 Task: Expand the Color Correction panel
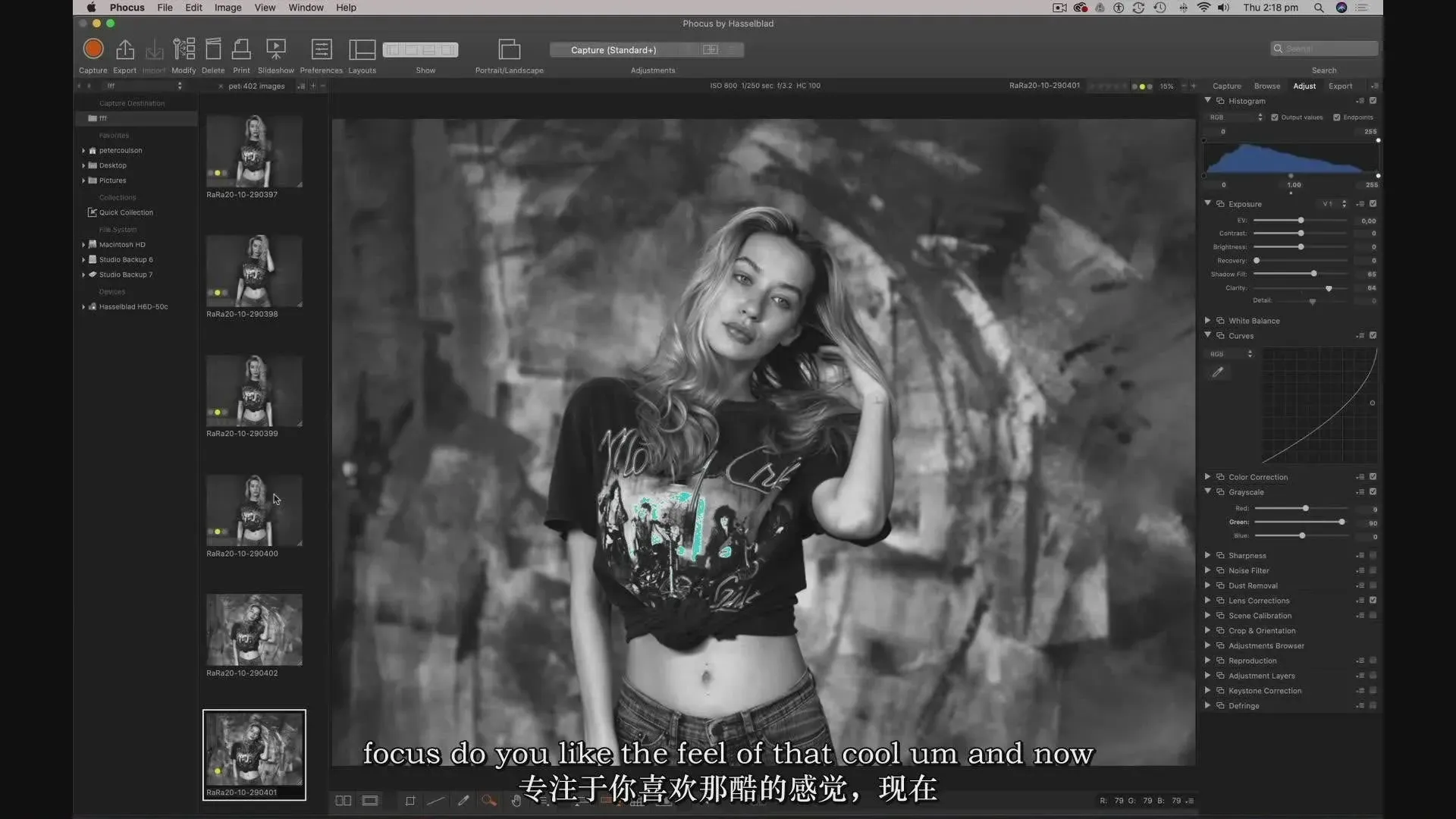[x=1208, y=477]
